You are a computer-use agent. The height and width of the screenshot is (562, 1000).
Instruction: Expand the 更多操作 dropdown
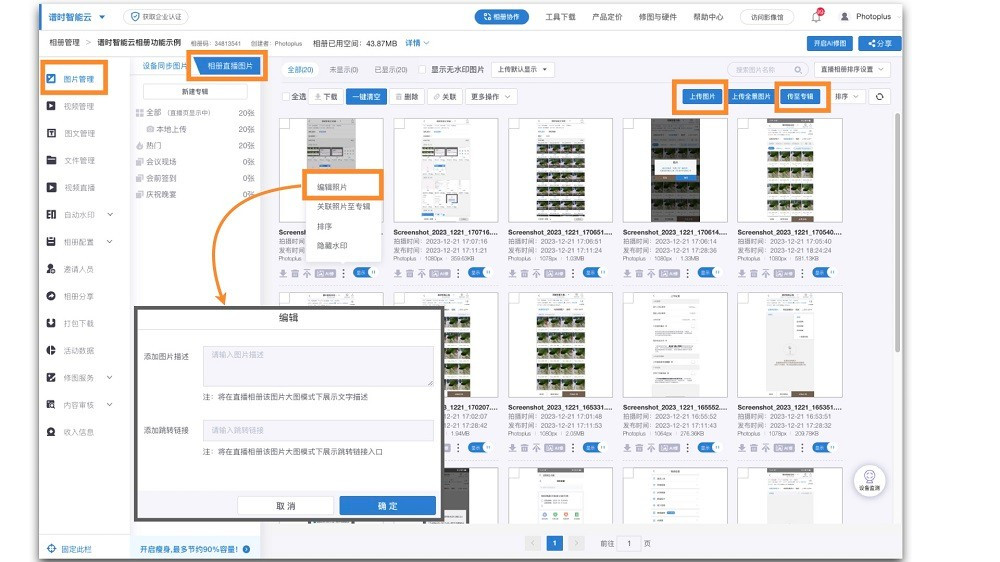[x=491, y=97]
